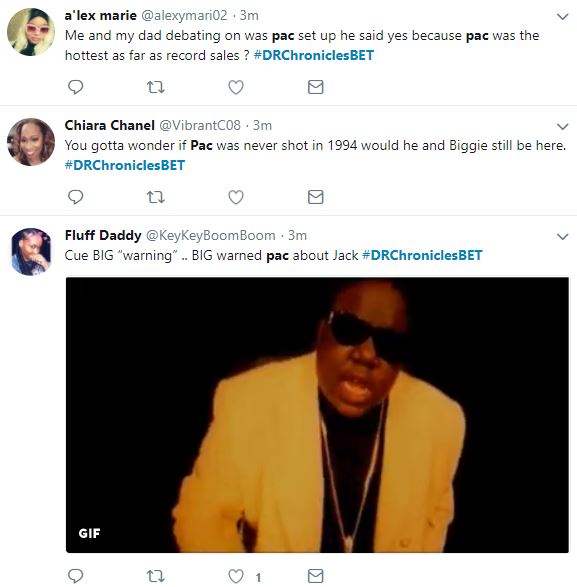
Task: Reply to a'lex marie's tweet
Action: pyautogui.click(x=75, y=87)
